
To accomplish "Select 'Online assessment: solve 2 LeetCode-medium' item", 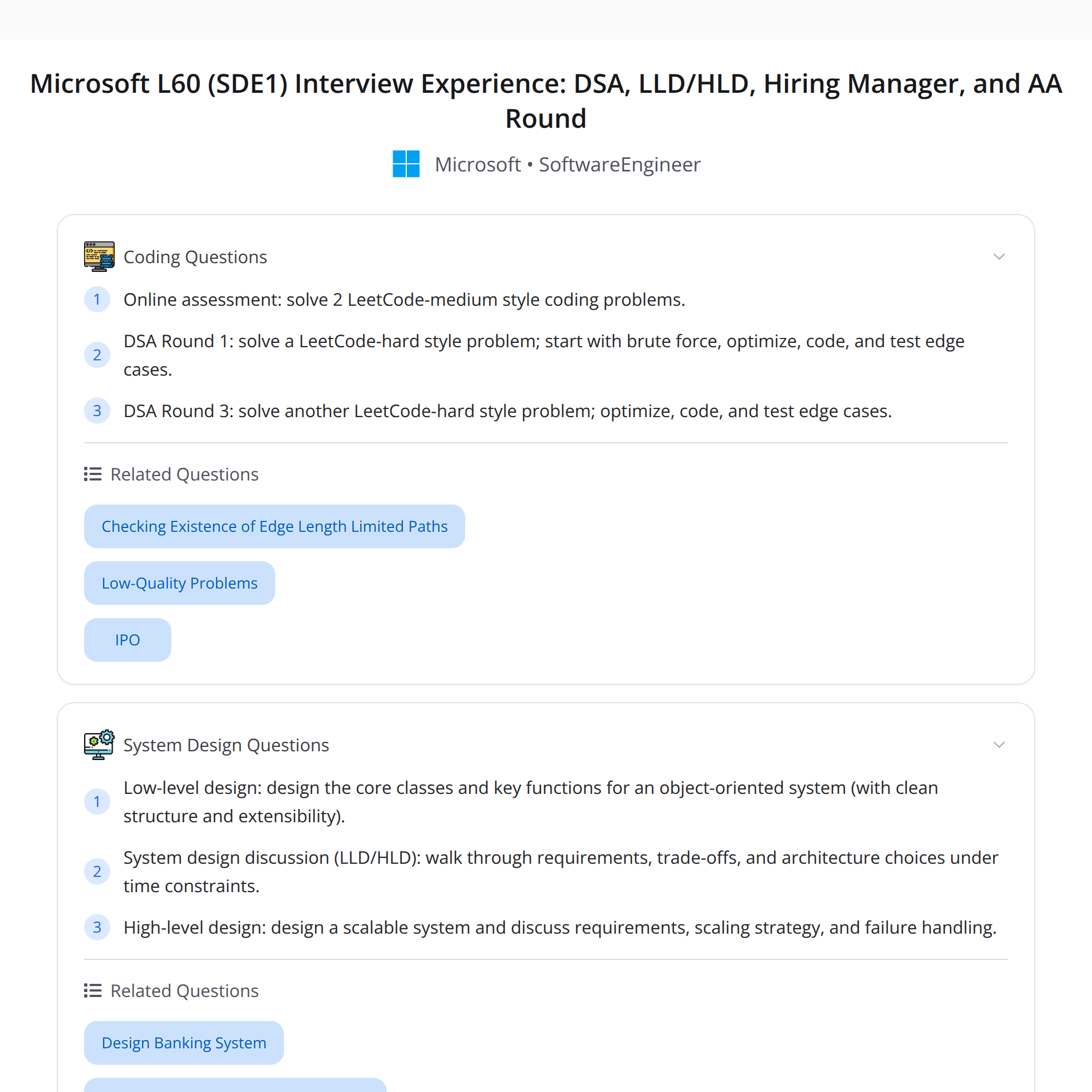I will click(x=404, y=300).
